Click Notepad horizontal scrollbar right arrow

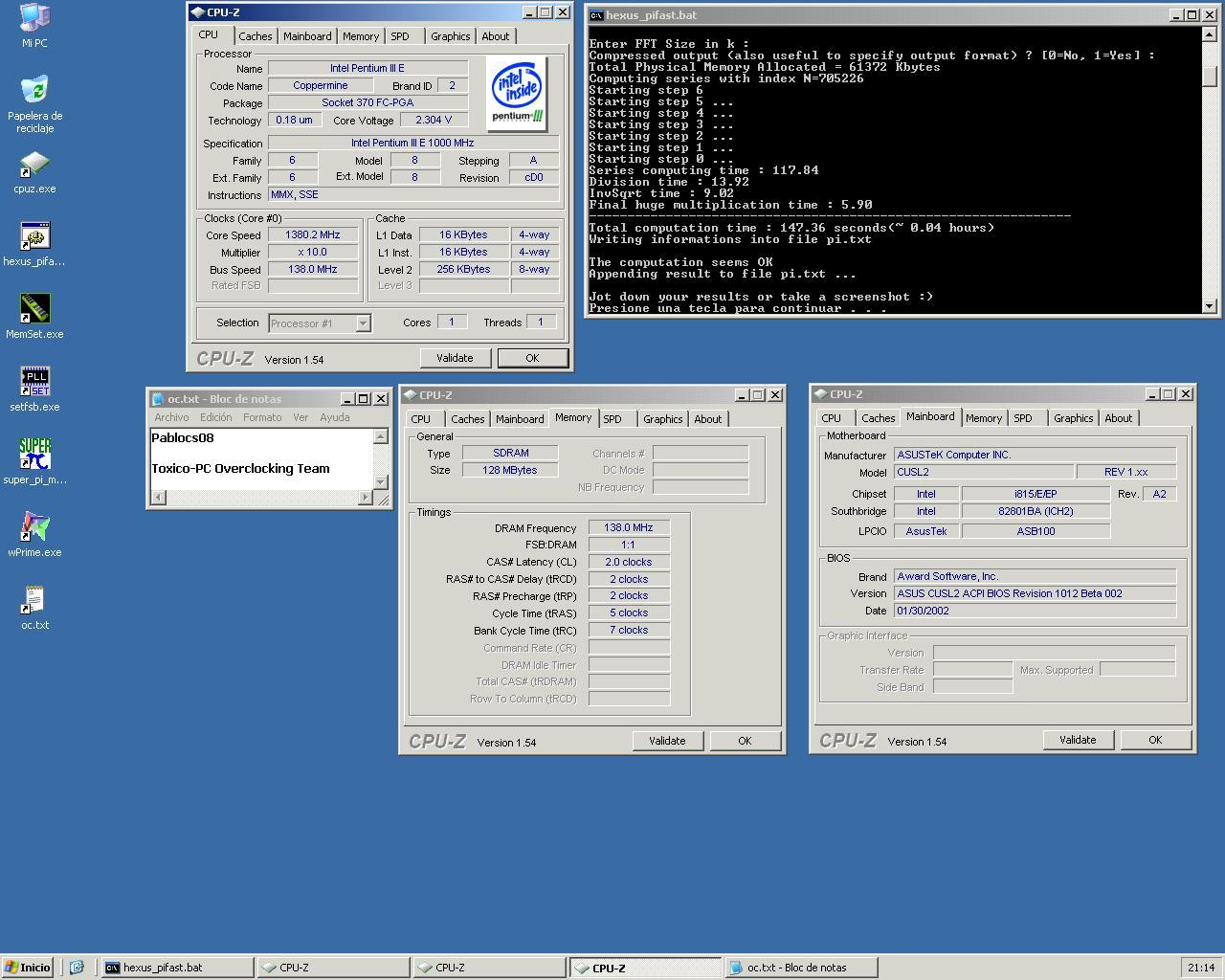pyautogui.click(x=365, y=497)
